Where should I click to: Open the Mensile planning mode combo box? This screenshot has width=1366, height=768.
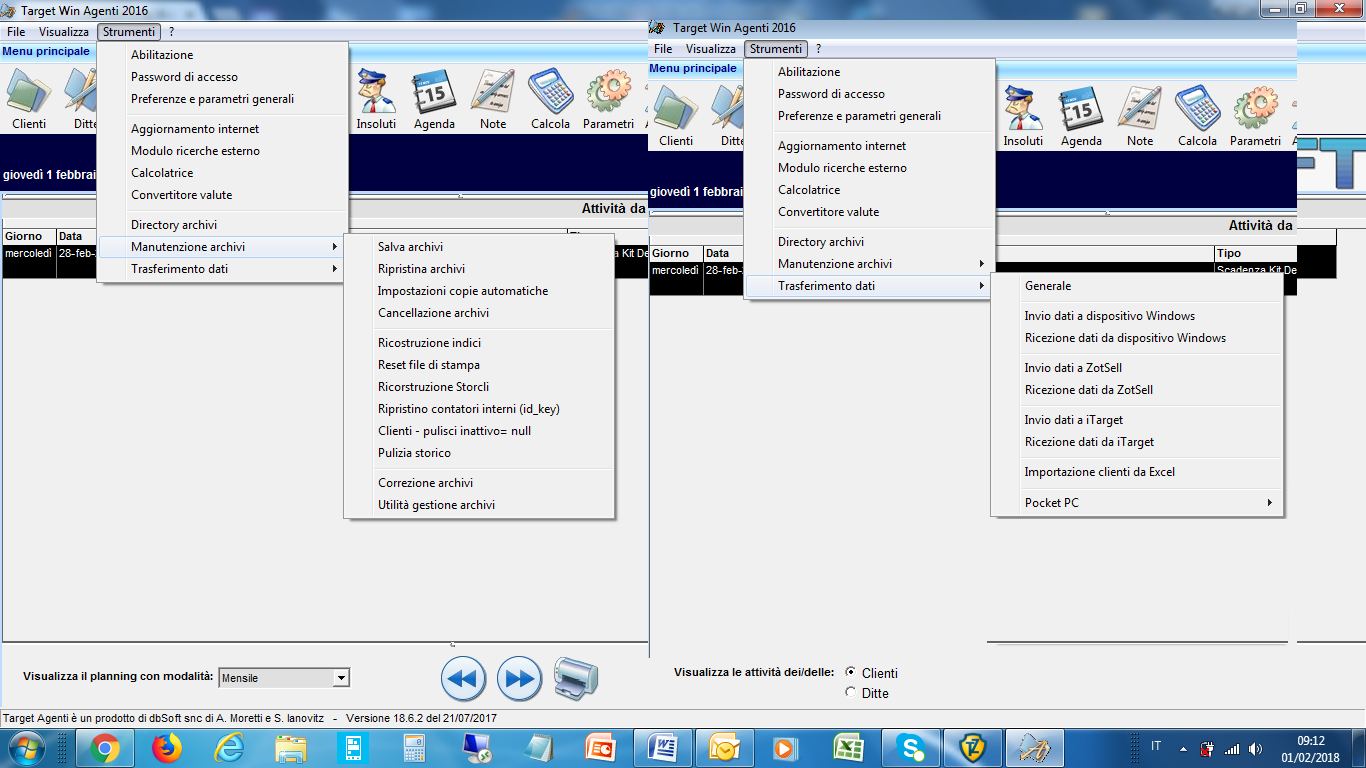284,678
